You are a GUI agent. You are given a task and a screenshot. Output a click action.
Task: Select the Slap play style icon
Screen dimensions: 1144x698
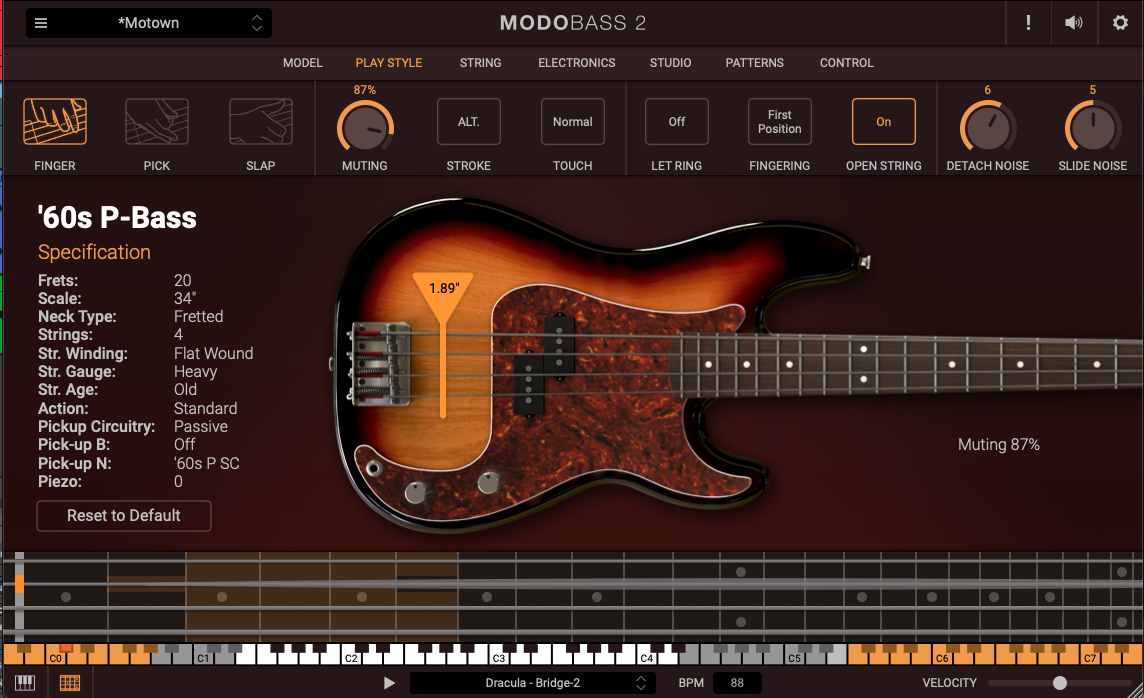coord(260,122)
